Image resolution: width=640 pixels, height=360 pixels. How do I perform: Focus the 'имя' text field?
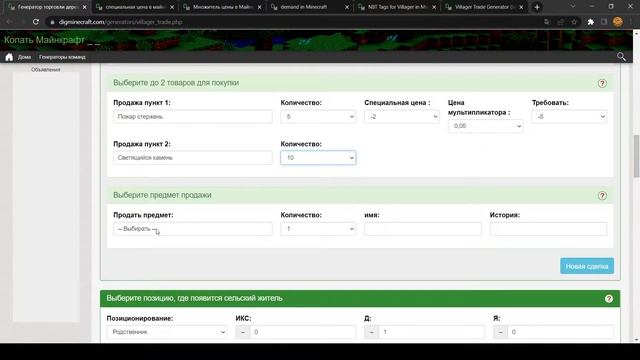[423, 229]
